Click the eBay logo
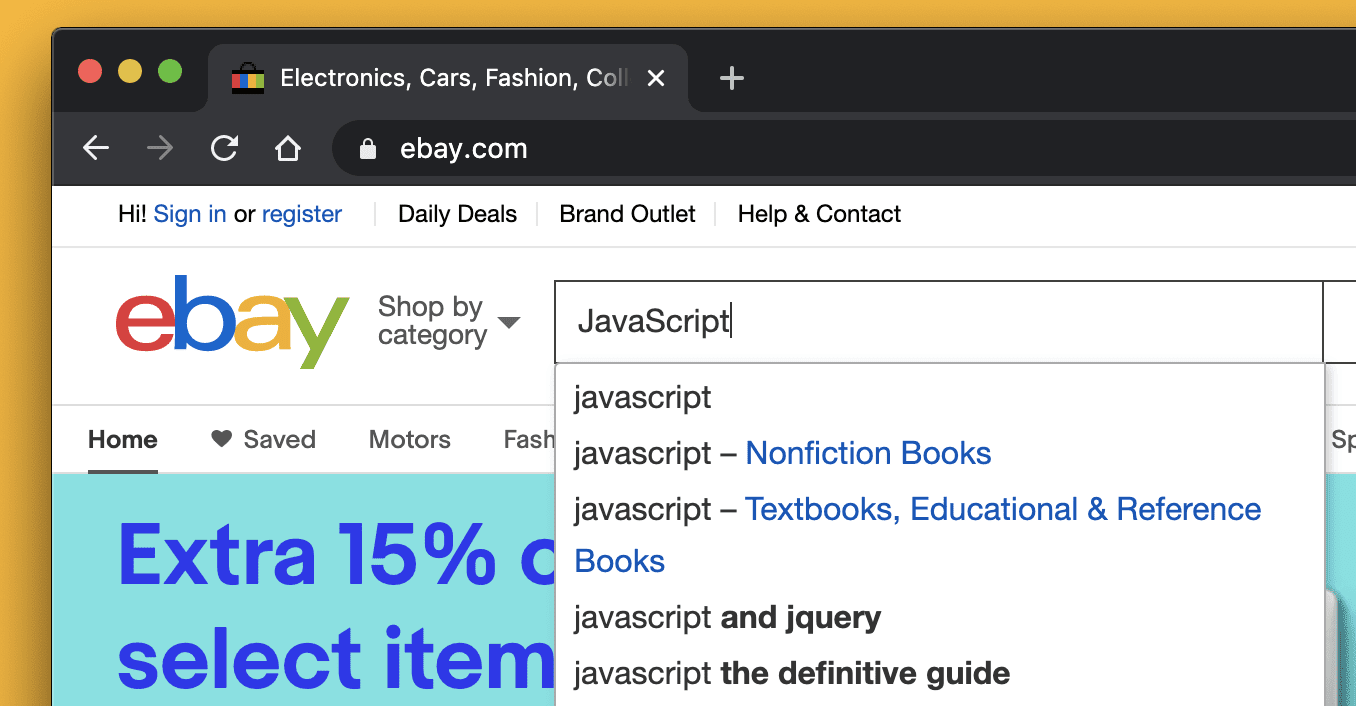The height and width of the screenshot is (706, 1356). pyautogui.click(x=231, y=321)
